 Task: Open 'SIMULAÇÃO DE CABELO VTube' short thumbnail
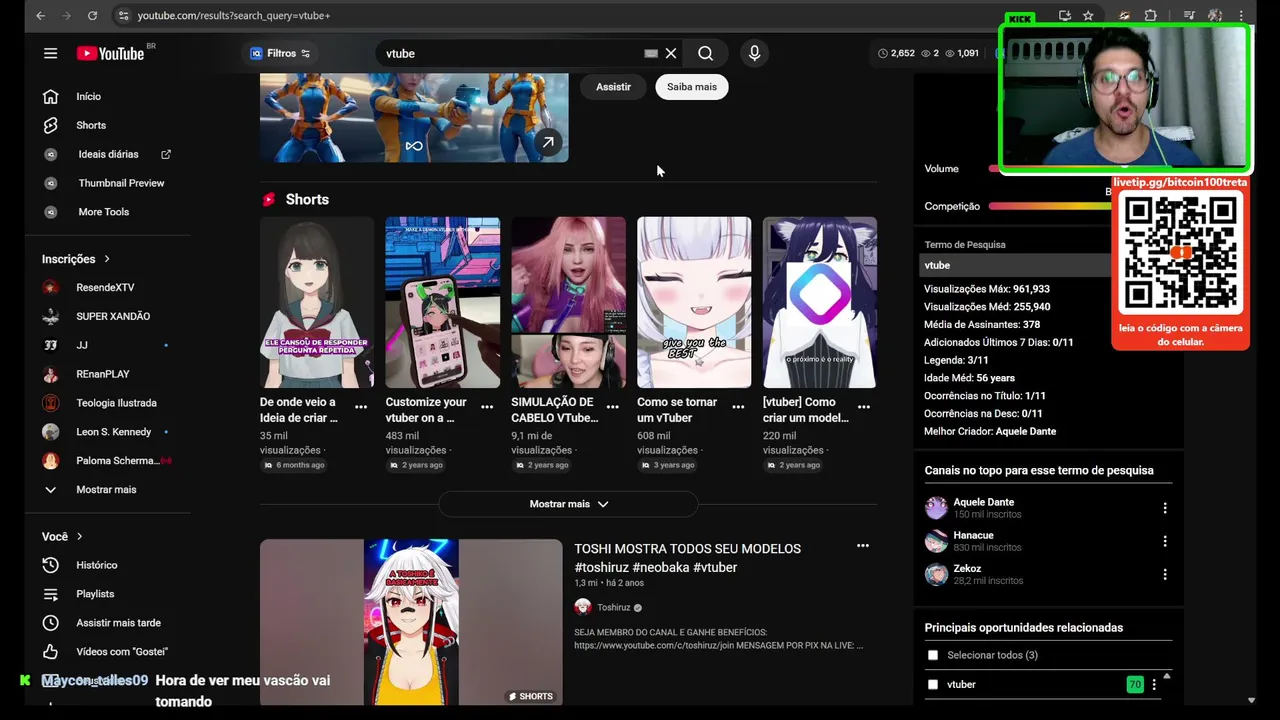(x=568, y=302)
